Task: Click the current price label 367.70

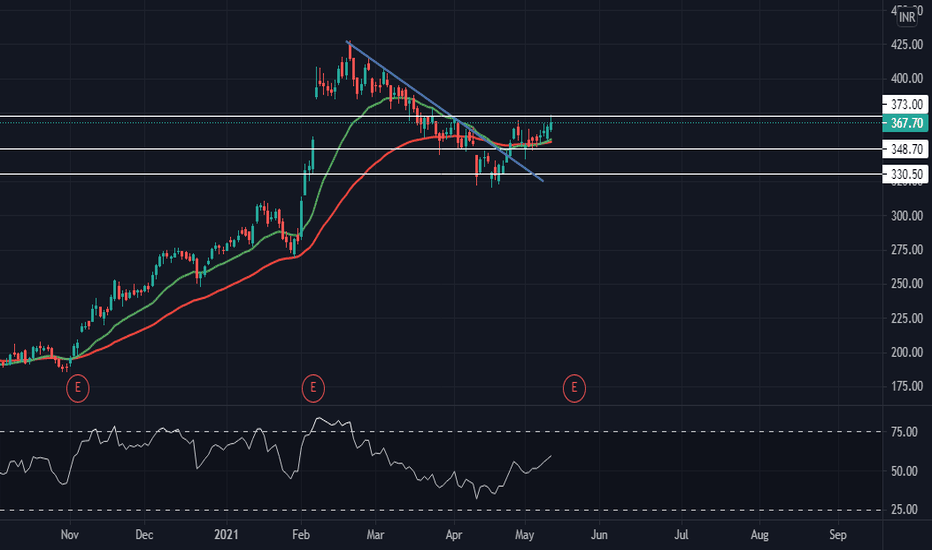Action: point(906,123)
